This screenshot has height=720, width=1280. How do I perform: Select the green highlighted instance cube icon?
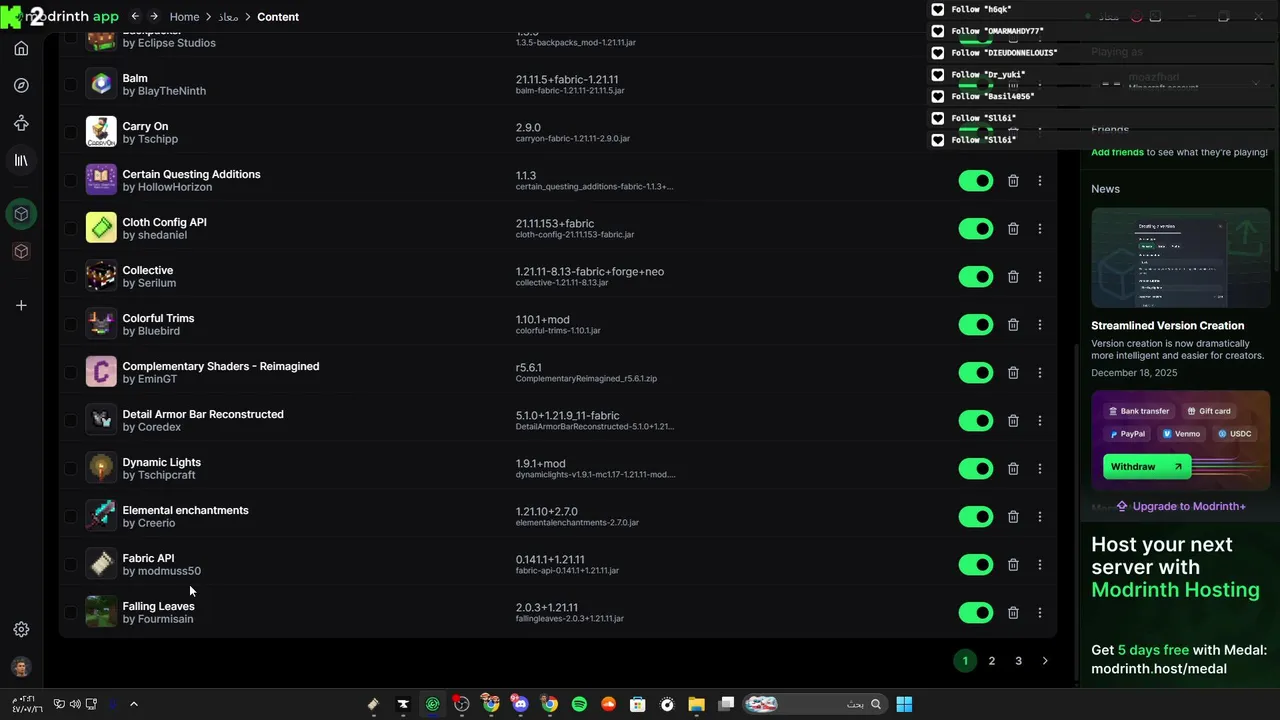tap(21, 214)
